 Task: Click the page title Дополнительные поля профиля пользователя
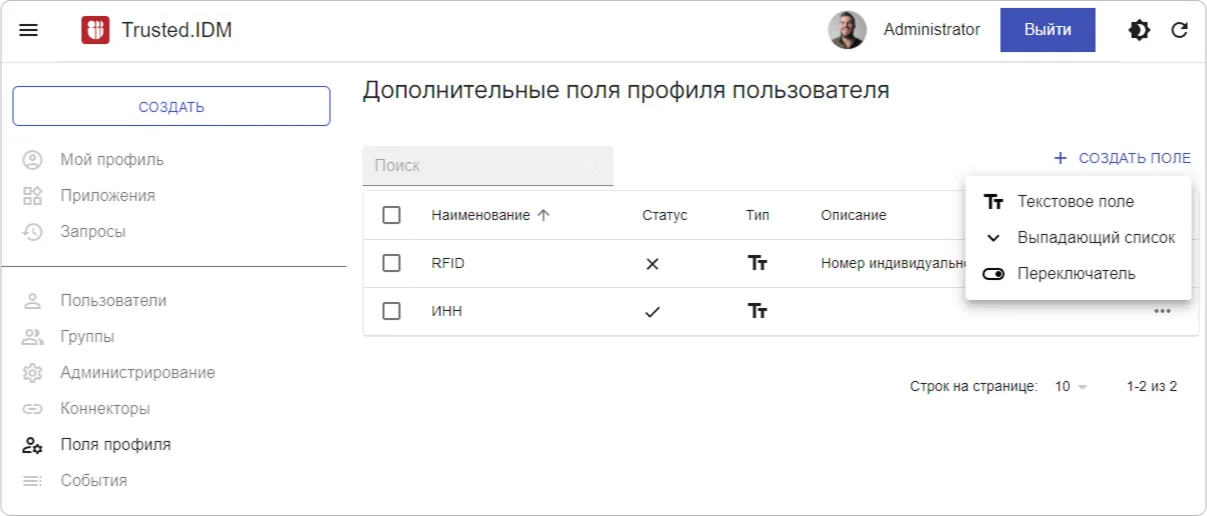tap(626, 90)
